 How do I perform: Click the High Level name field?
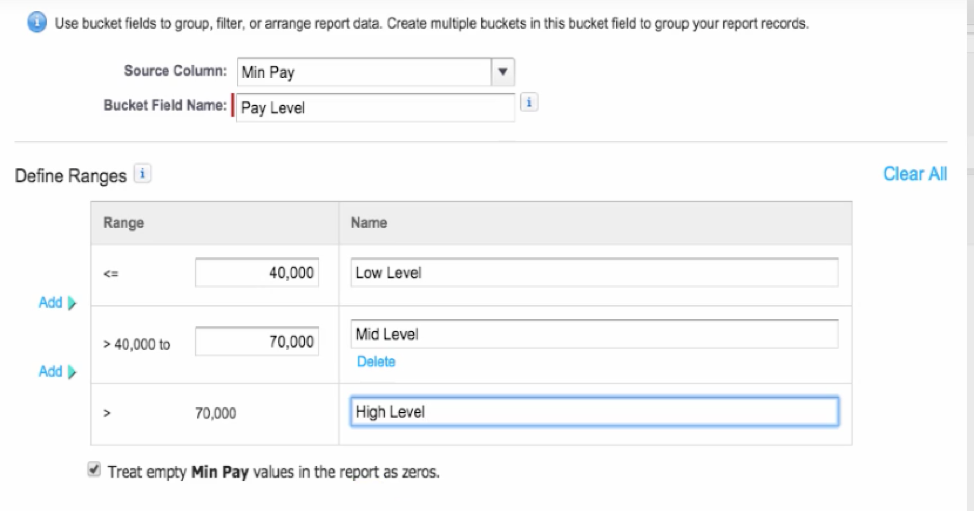[x=594, y=412]
